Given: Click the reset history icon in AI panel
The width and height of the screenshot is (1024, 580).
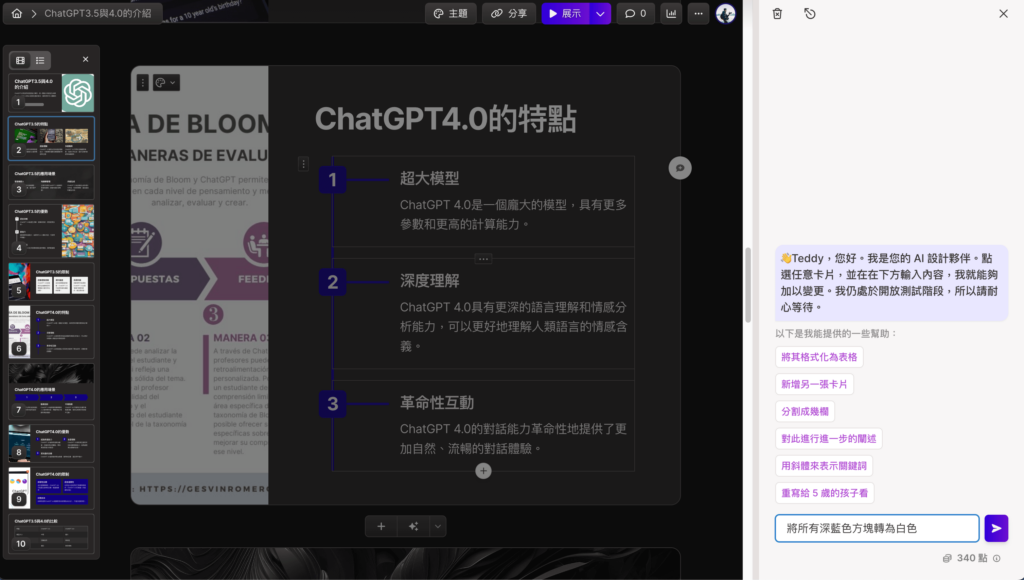Looking at the screenshot, I should pos(810,14).
